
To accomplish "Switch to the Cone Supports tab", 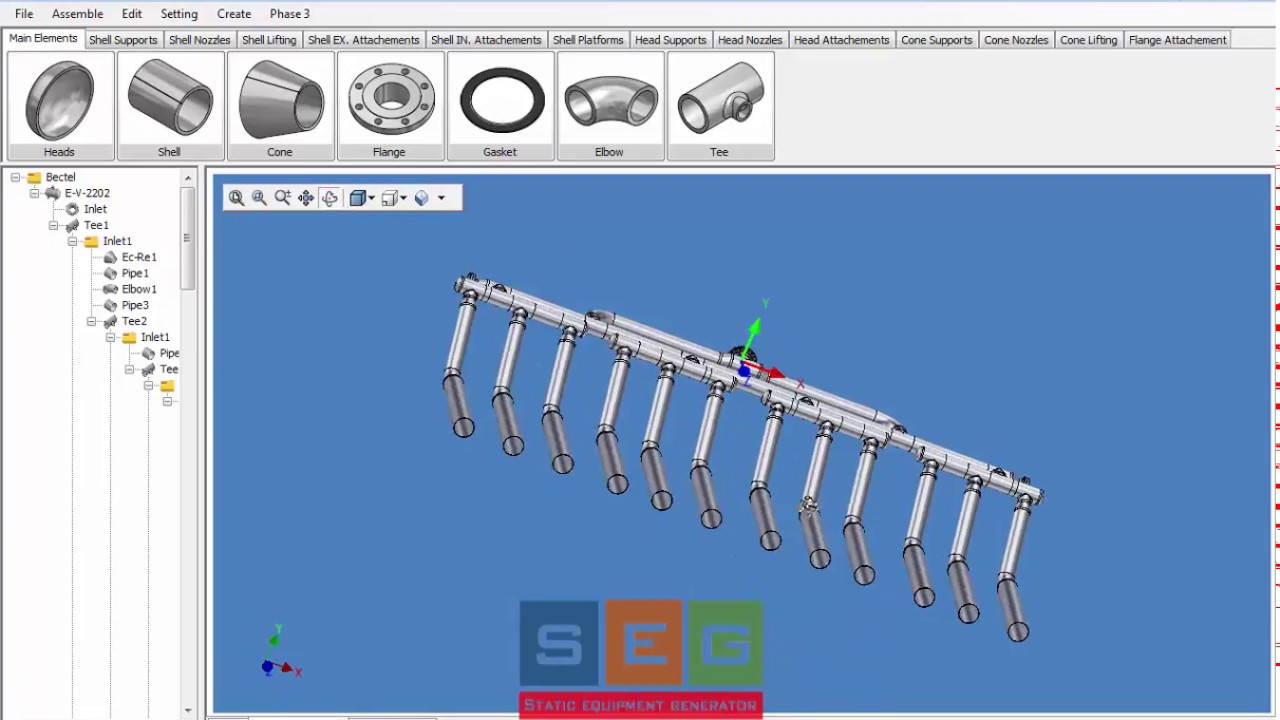I will coord(937,40).
